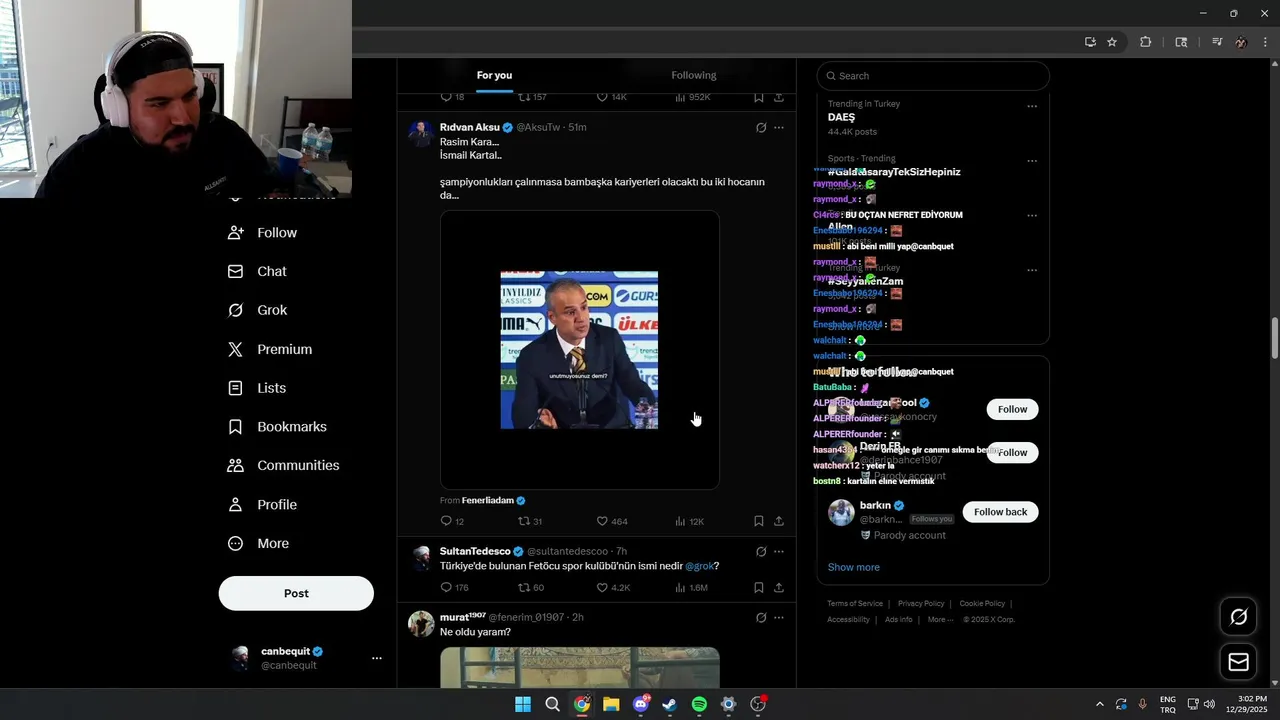The width and height of the screenshot is (1280, 720).
Task: Reply to Rıdvan Aksu's post (12 replies)
Action: (x=452, y=521)
